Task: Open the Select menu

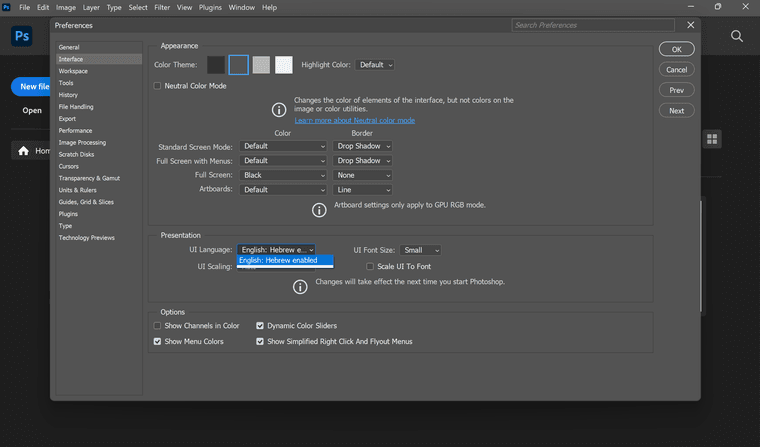Action: 138,7
